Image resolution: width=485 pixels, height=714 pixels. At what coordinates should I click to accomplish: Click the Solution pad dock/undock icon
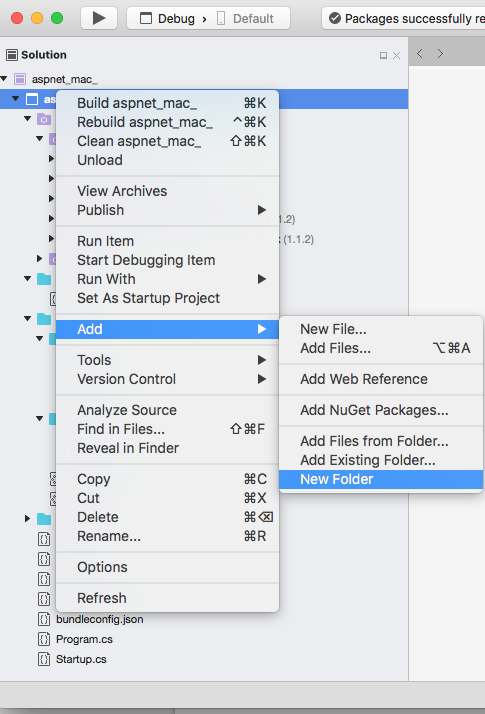383,56
